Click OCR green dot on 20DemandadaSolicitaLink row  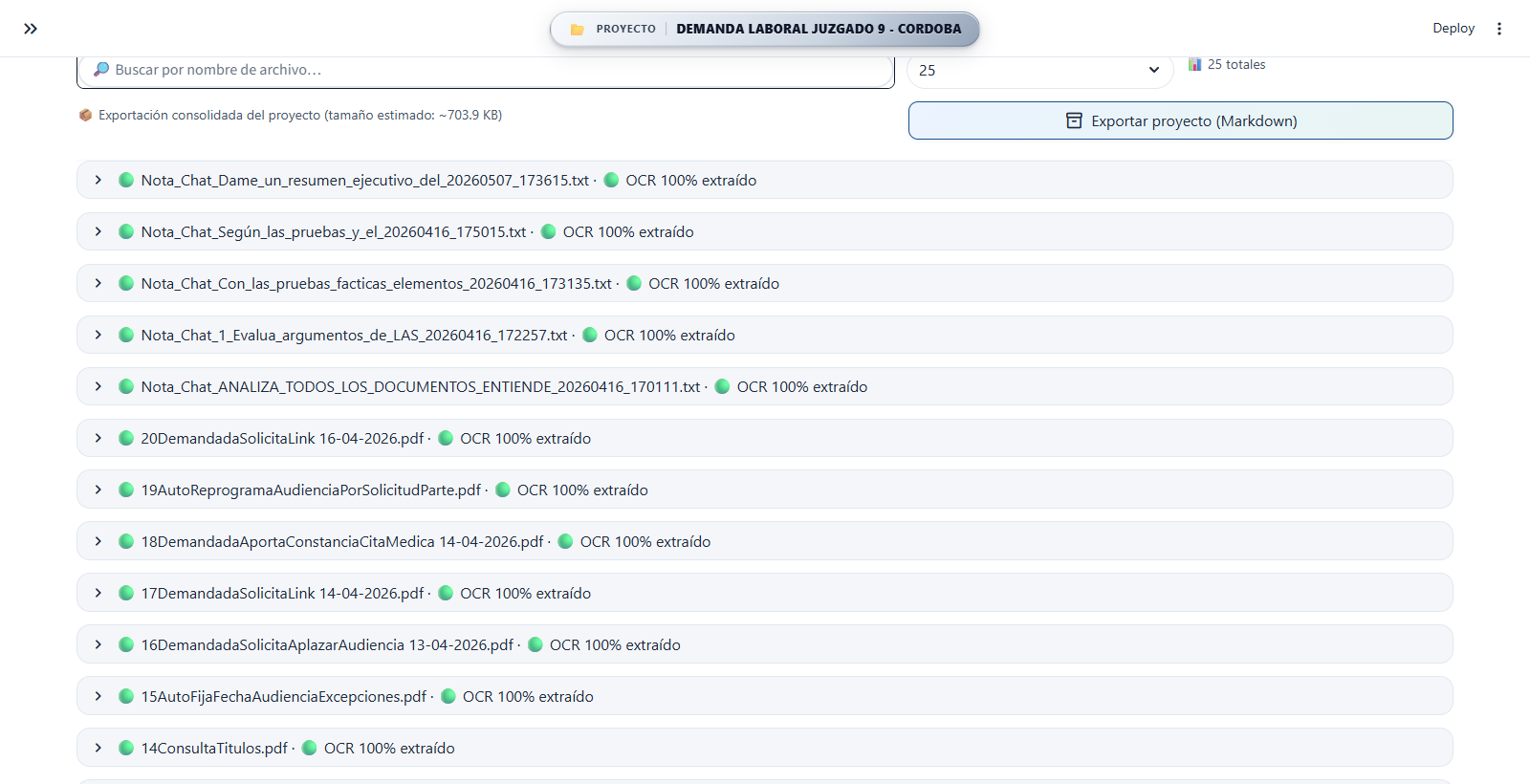(x=446, y=438)
